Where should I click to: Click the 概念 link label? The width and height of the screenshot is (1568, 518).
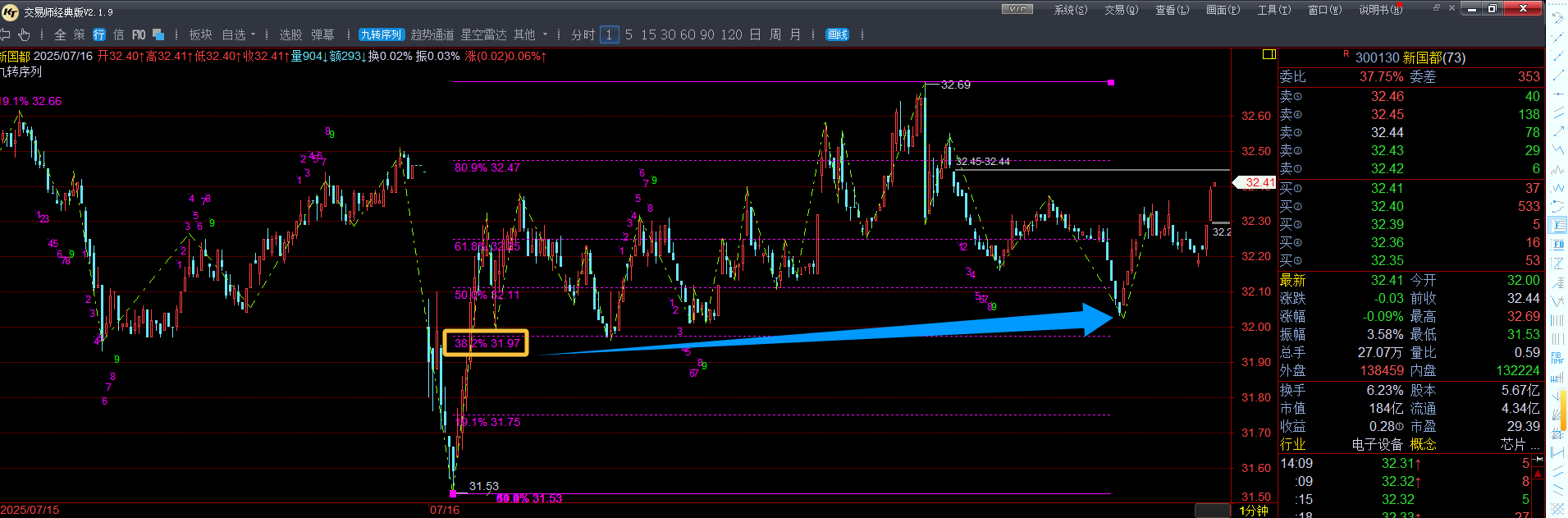click(x=1423, y=444)
